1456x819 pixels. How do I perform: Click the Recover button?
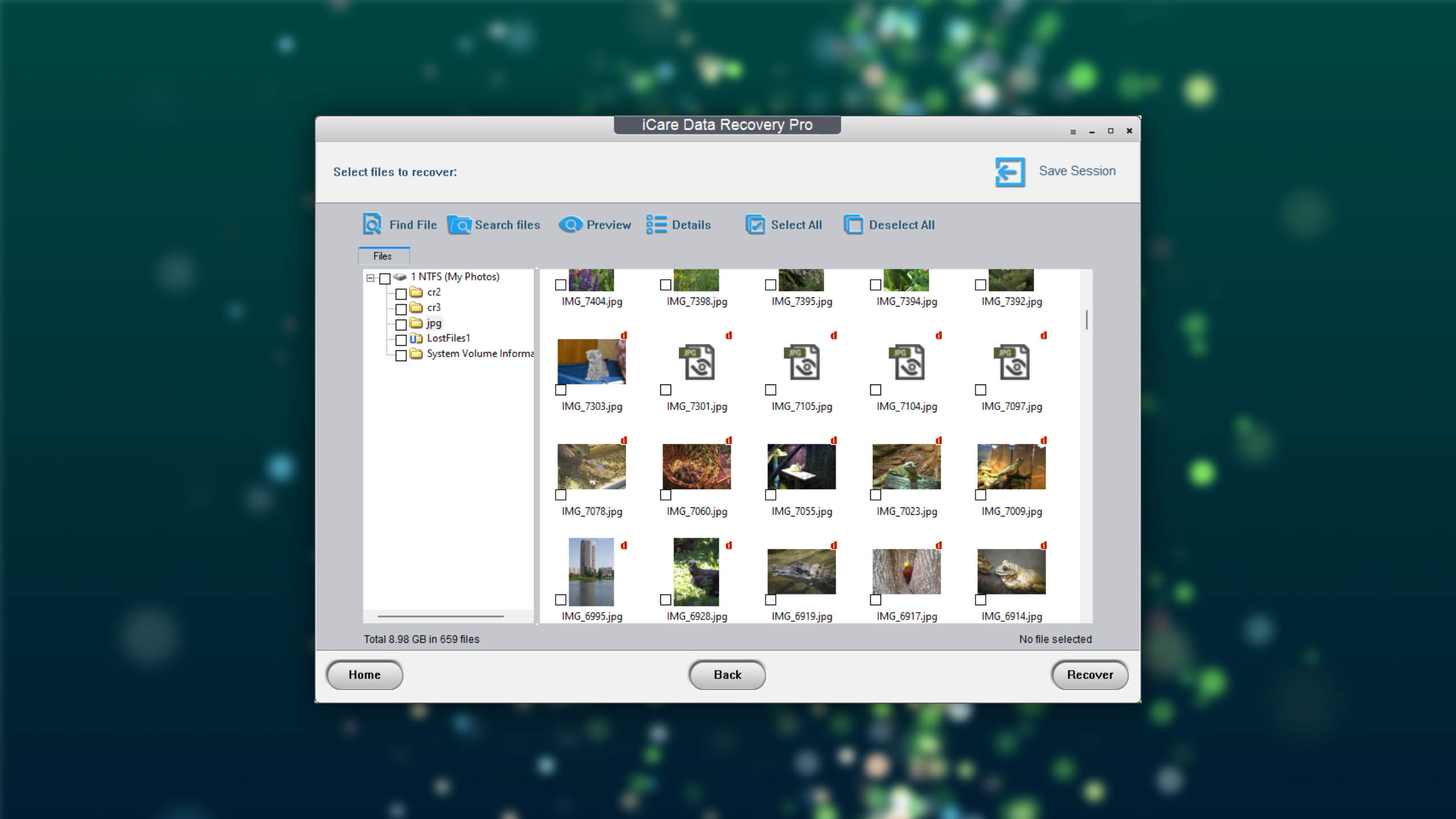[1090, 675]
